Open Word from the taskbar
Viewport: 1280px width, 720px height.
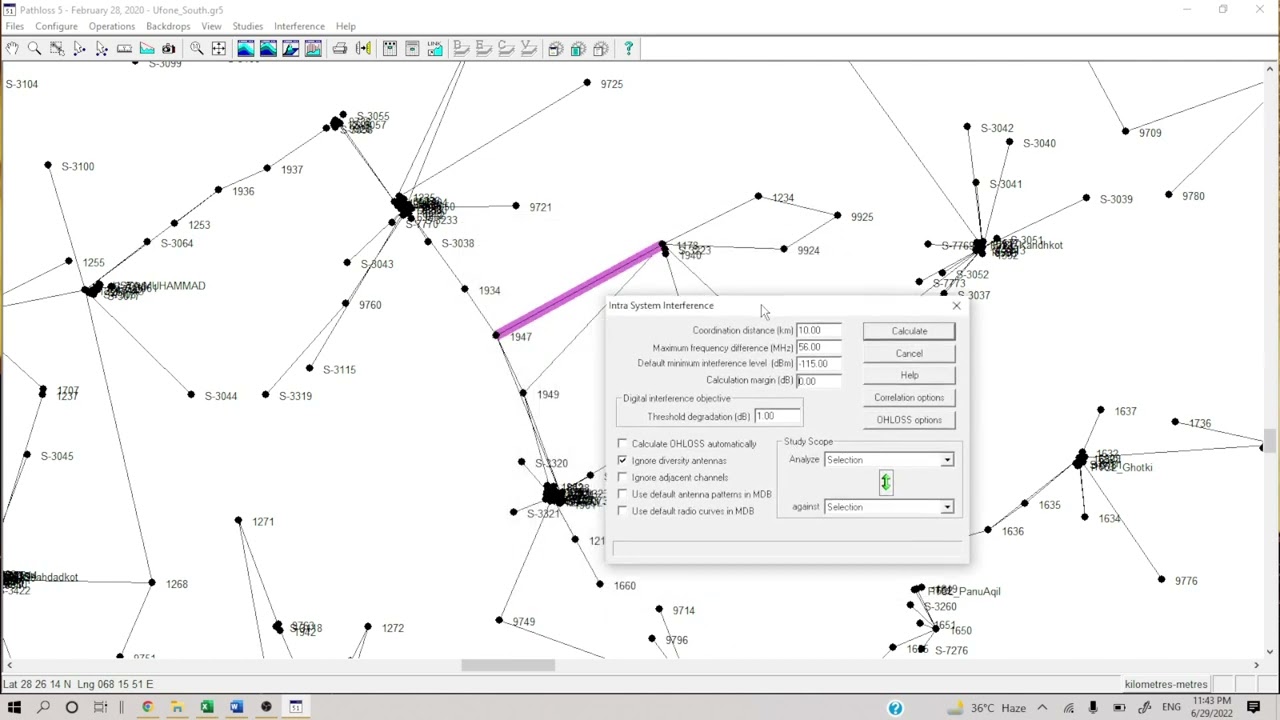click(x=236, y=707)
